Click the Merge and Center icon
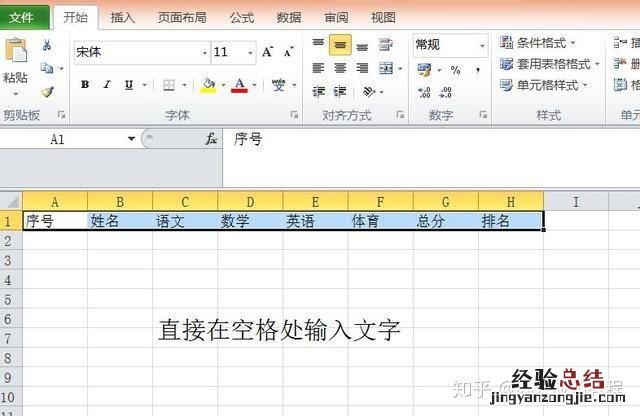640x416 pixels. 385,68
